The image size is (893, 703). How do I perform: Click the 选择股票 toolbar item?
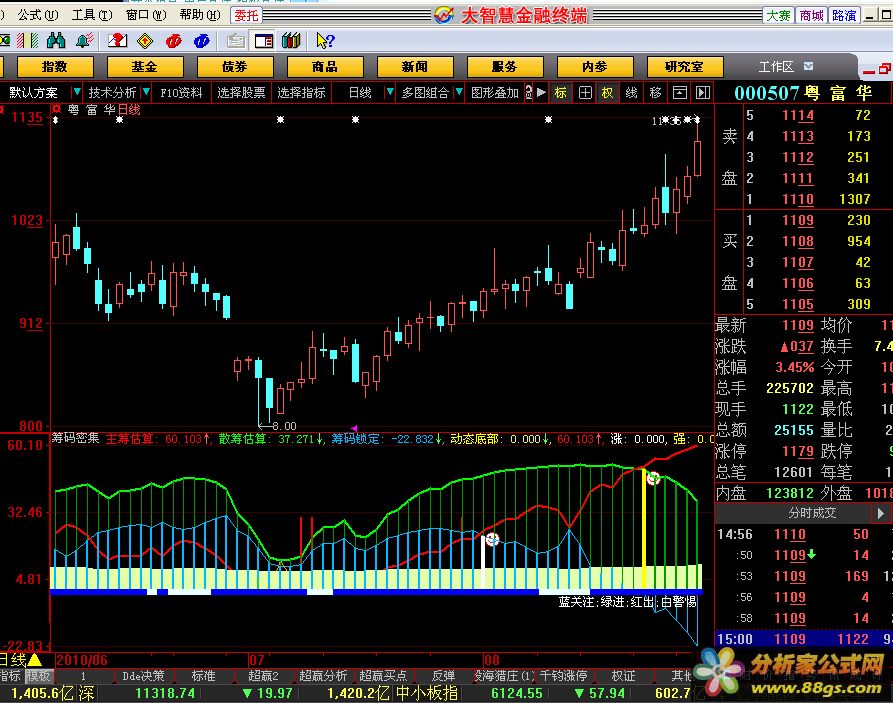241,92
